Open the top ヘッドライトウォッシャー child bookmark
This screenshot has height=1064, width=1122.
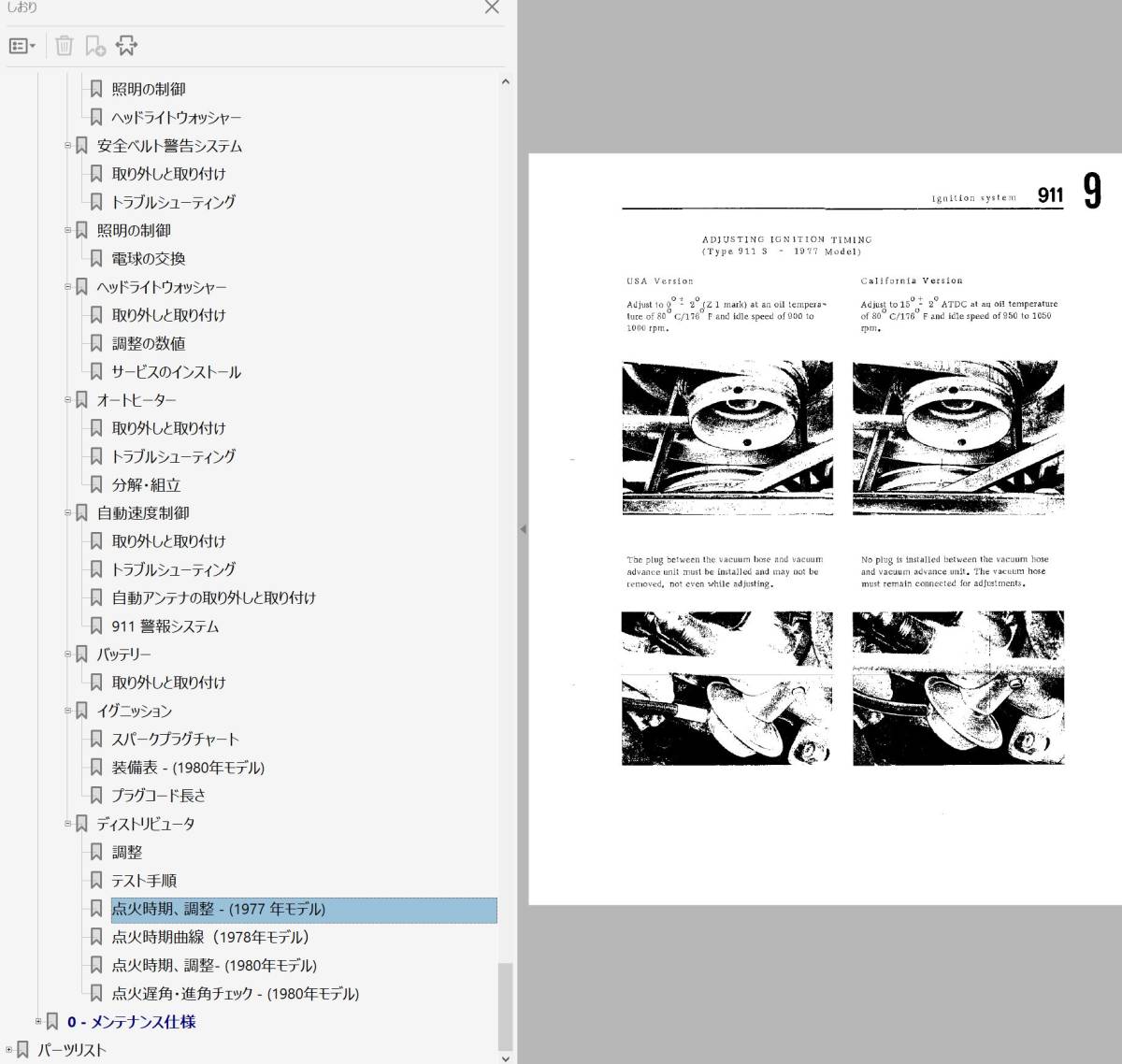coord(176,118)
